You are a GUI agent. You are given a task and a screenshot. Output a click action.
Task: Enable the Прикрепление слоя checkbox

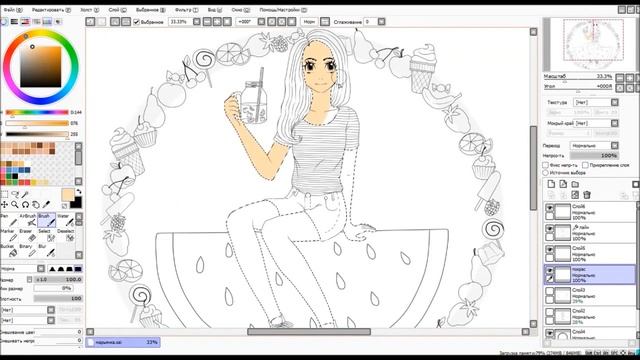pos(585,165)
